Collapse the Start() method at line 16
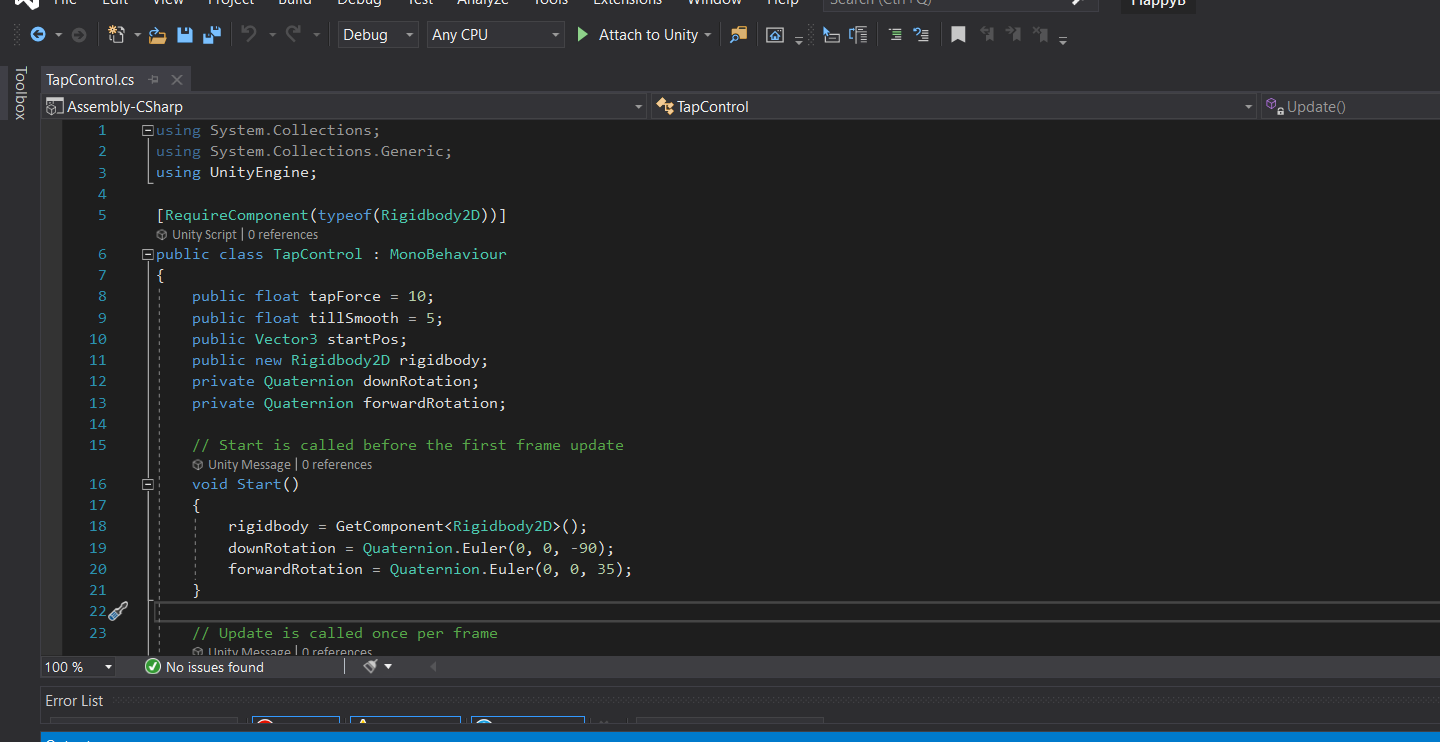Image resolution: width=1440 pixels, height=742 pixels. [148, 484]
